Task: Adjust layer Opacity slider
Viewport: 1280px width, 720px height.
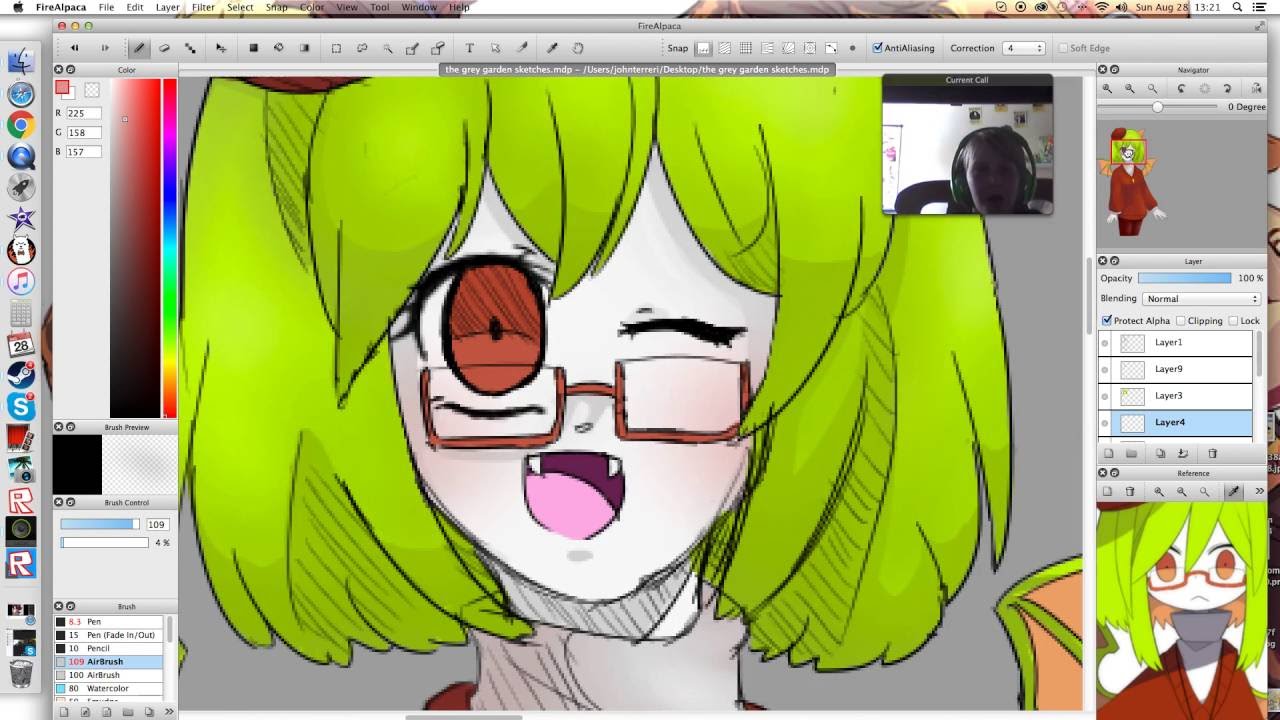Action: [x=1185, y=278]
